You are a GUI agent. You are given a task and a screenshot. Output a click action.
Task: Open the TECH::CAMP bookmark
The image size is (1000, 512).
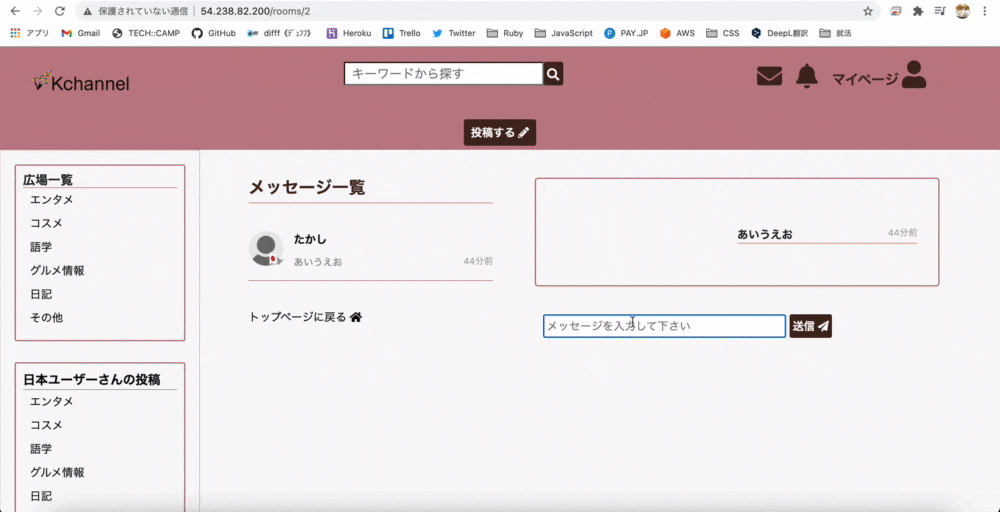[146, 33]
